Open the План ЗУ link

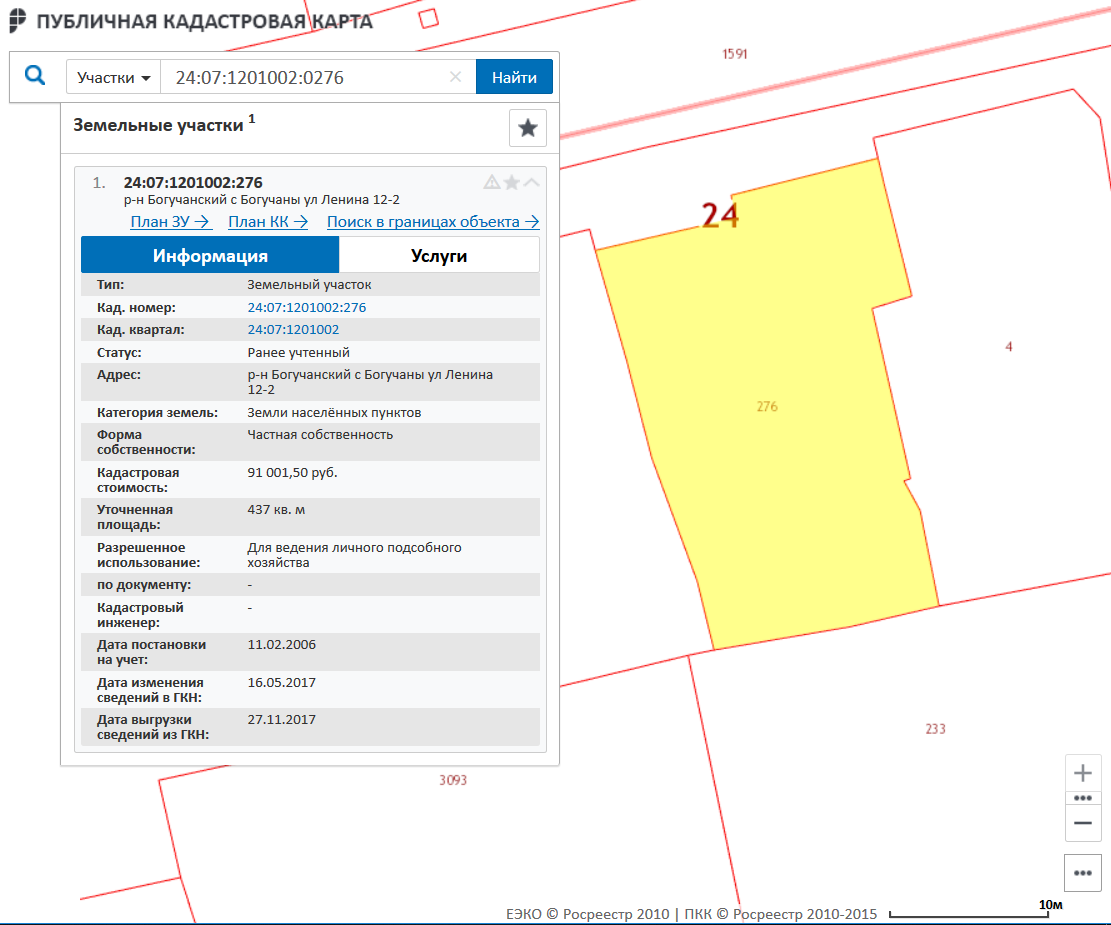click(x=170, y=222)
